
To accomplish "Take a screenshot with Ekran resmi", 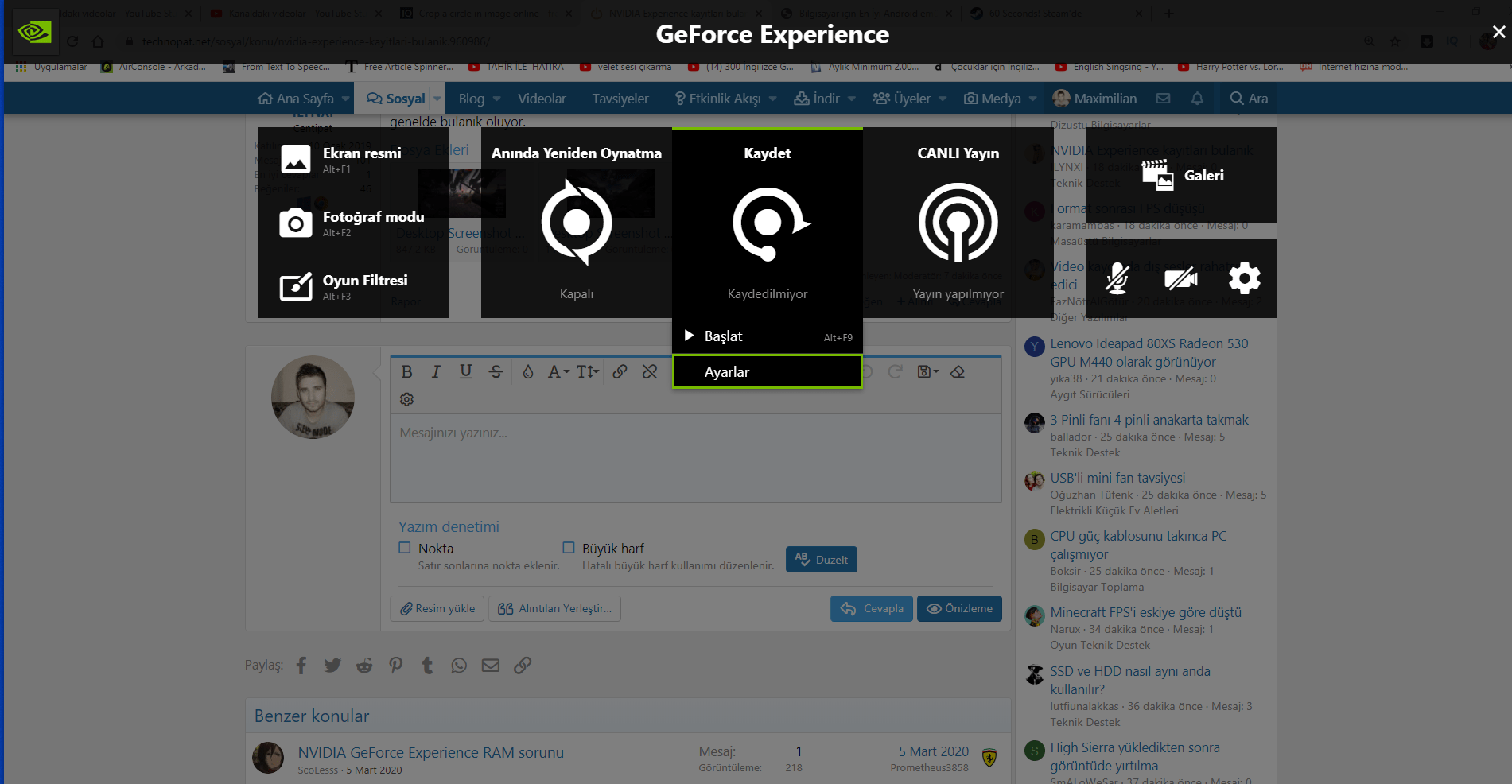I will tap(354, 159).
